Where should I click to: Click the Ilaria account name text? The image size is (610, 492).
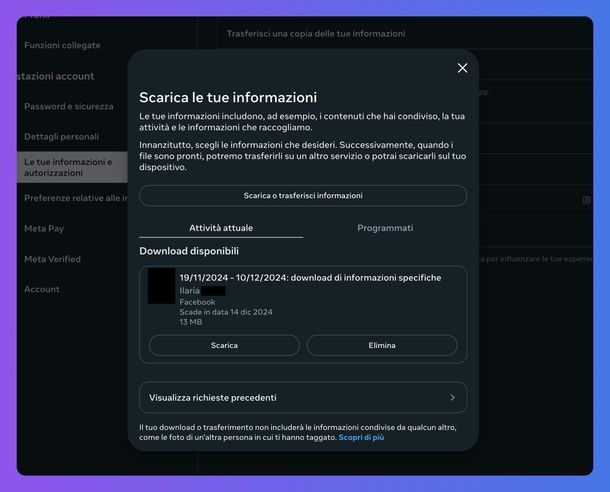(189, 291)
